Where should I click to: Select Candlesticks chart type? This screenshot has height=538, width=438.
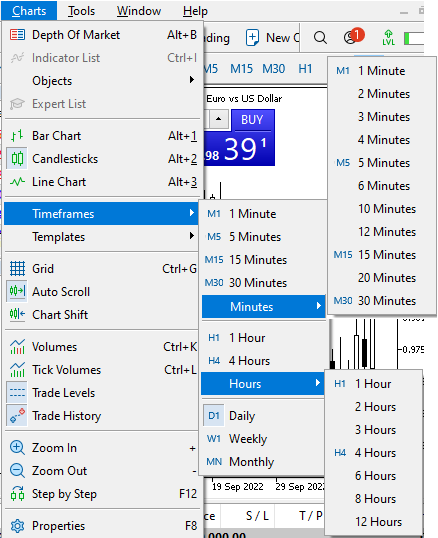(101, 159)
